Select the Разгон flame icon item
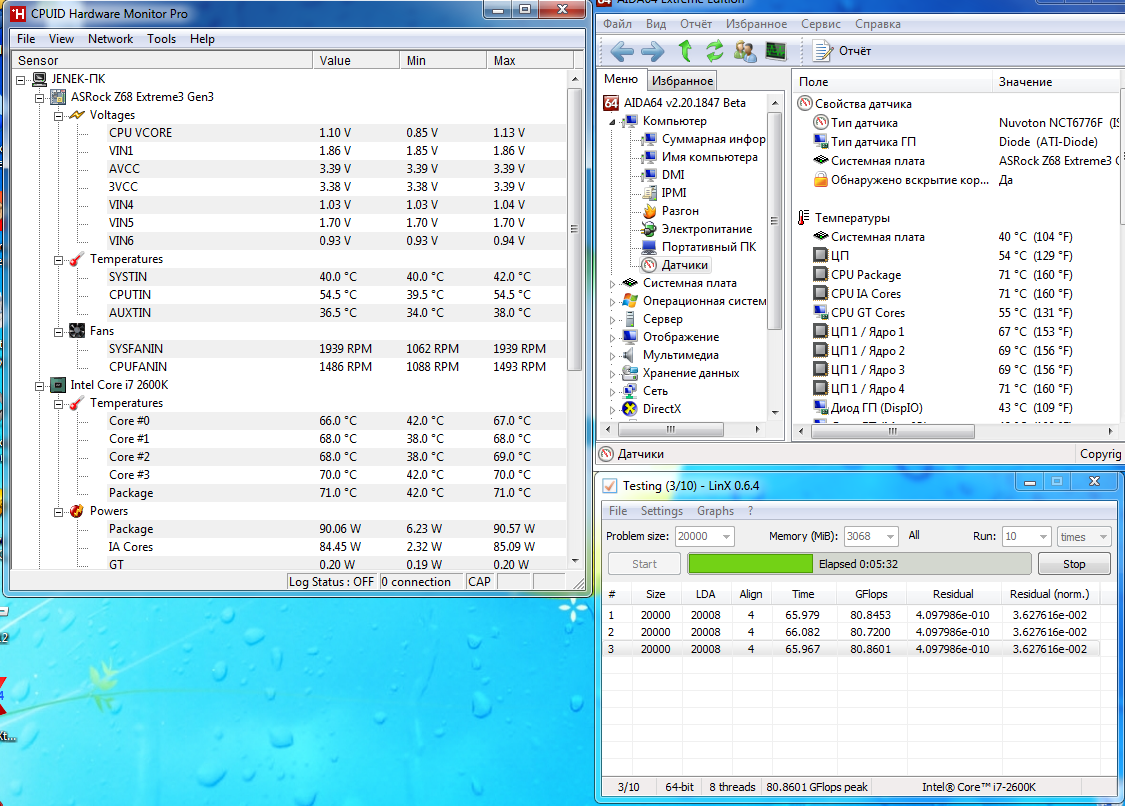The height and width of the screenshot is (806, 1125). [680, 211]
